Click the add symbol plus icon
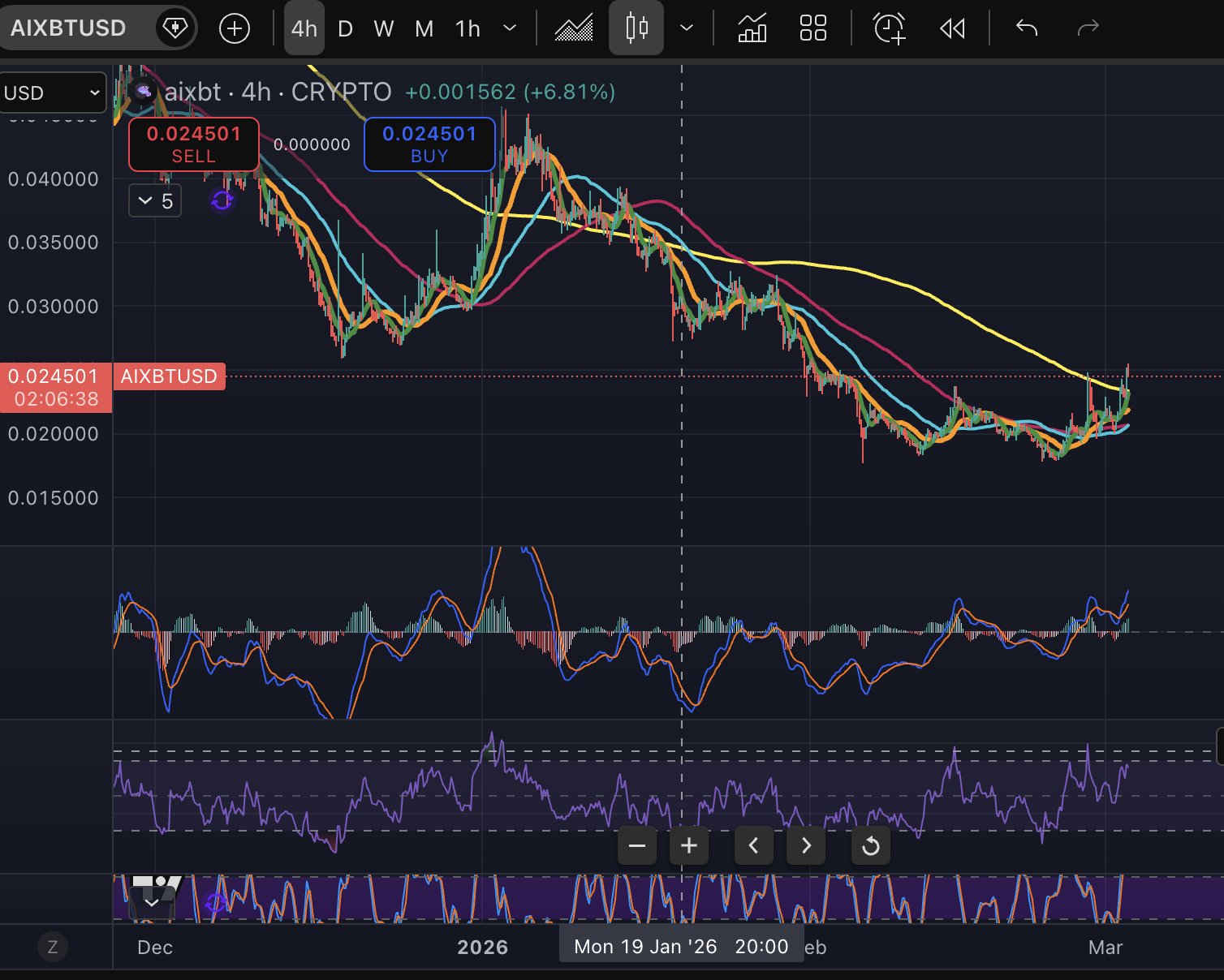 (235, 29)
